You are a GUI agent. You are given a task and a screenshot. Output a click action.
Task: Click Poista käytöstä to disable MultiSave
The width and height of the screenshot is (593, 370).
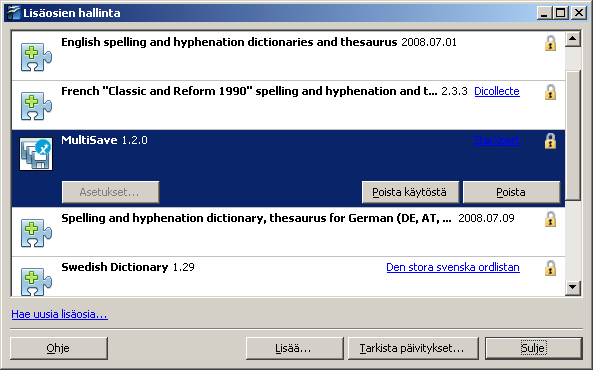410,192
